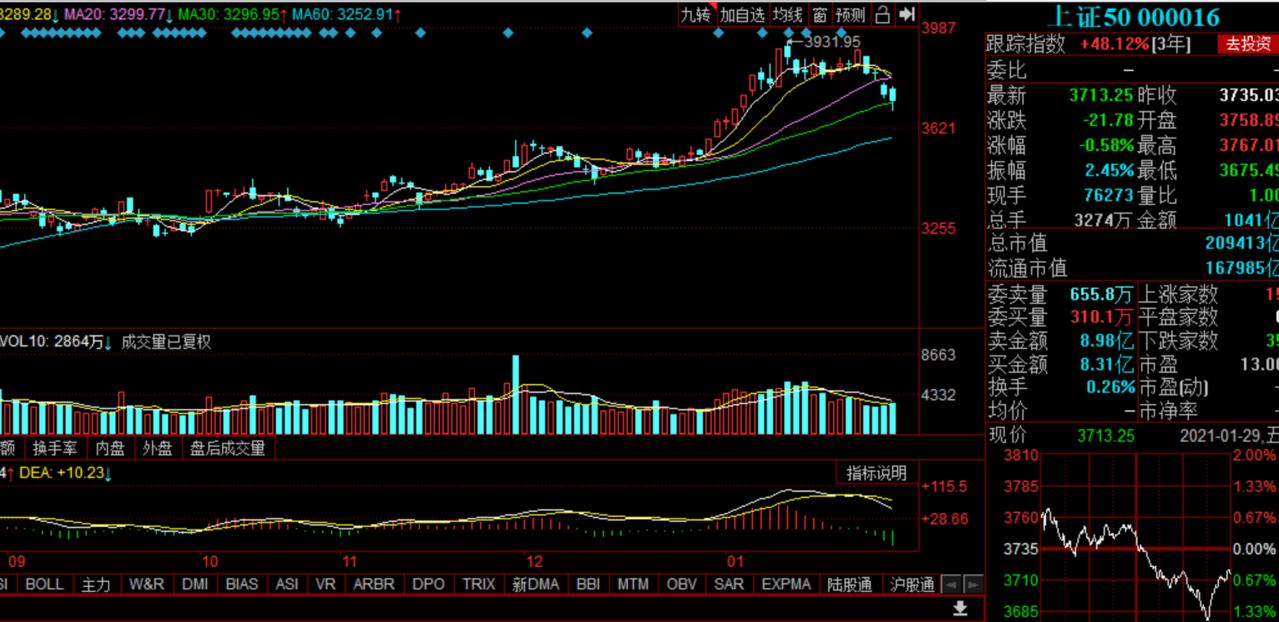Screen dimensions: 1279x622
Task: Click the arrow-to-bar icon to collapse the side panel
Action: pos(907,14)
